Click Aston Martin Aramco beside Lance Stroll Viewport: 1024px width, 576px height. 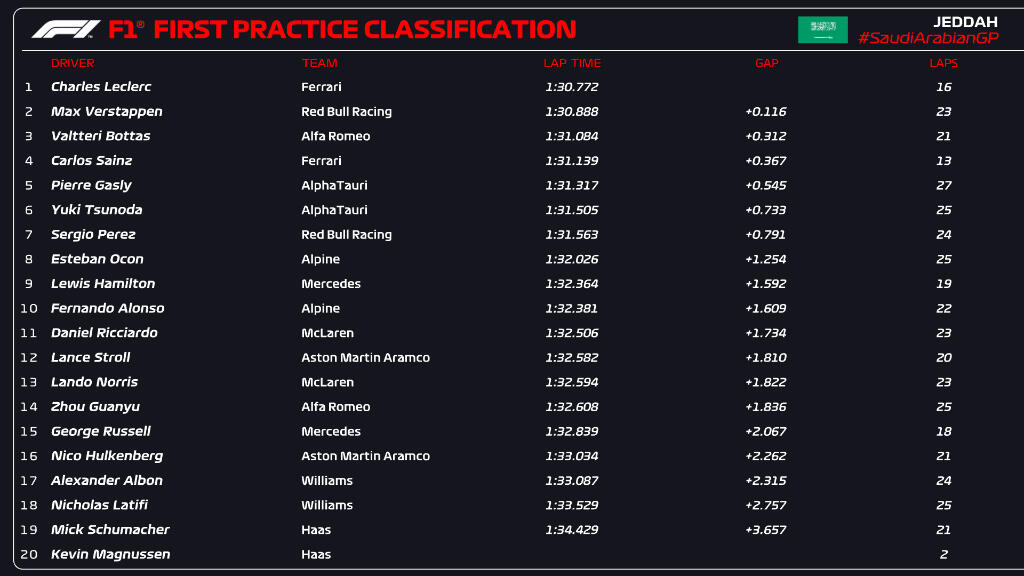point(366,357)
